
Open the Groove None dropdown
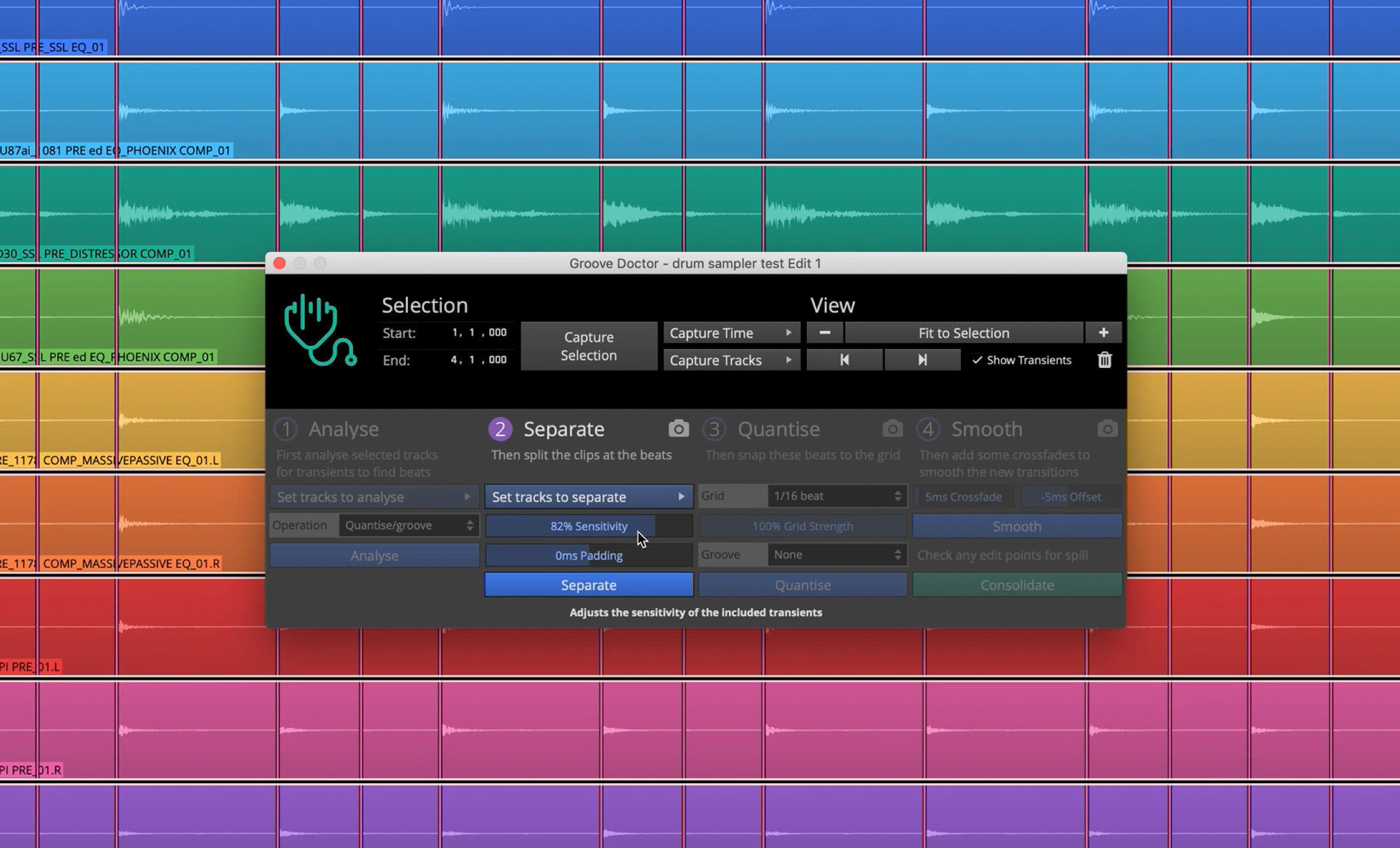[x=836, y=555]
